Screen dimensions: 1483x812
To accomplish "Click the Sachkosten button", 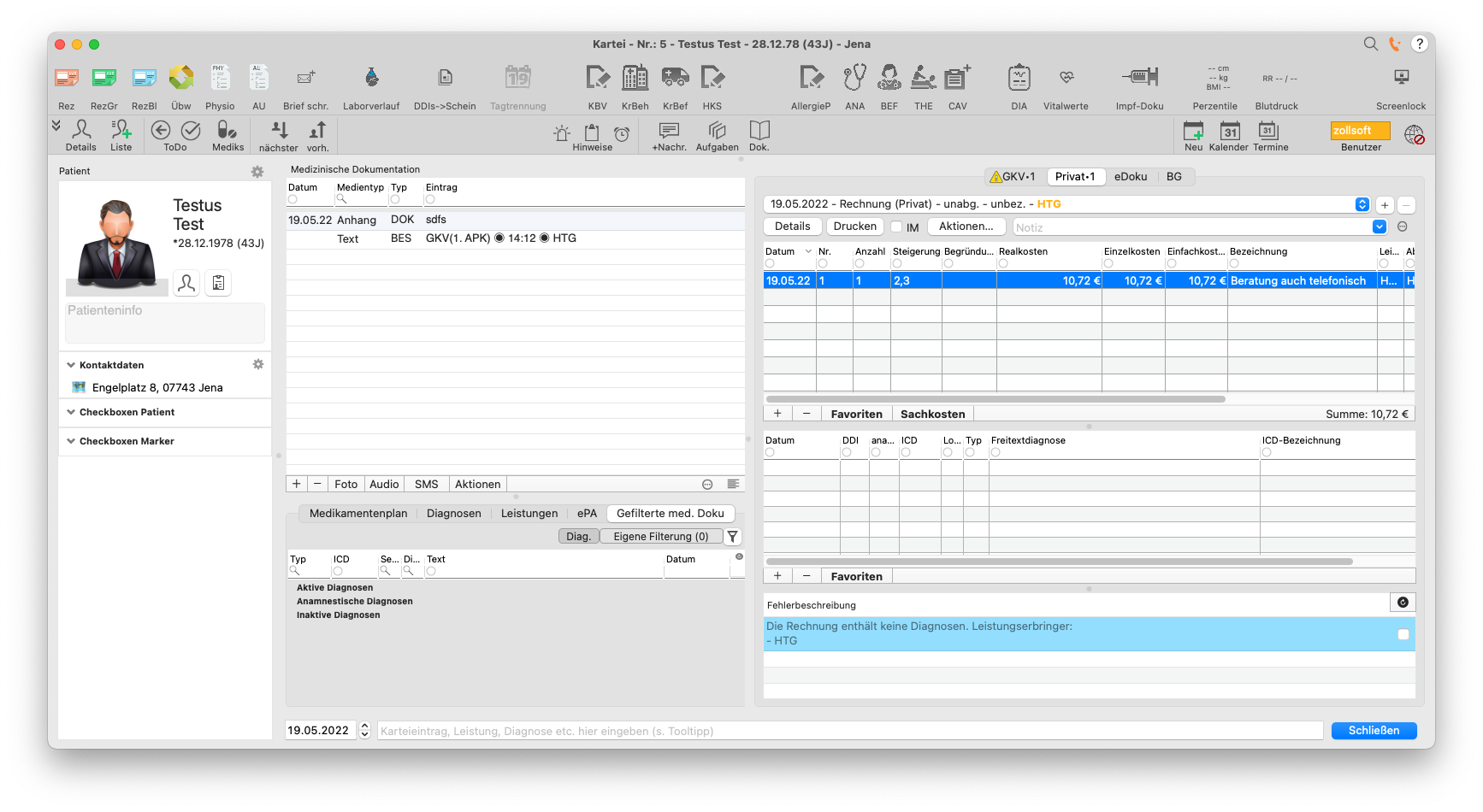I will click(x=932, y=414).
